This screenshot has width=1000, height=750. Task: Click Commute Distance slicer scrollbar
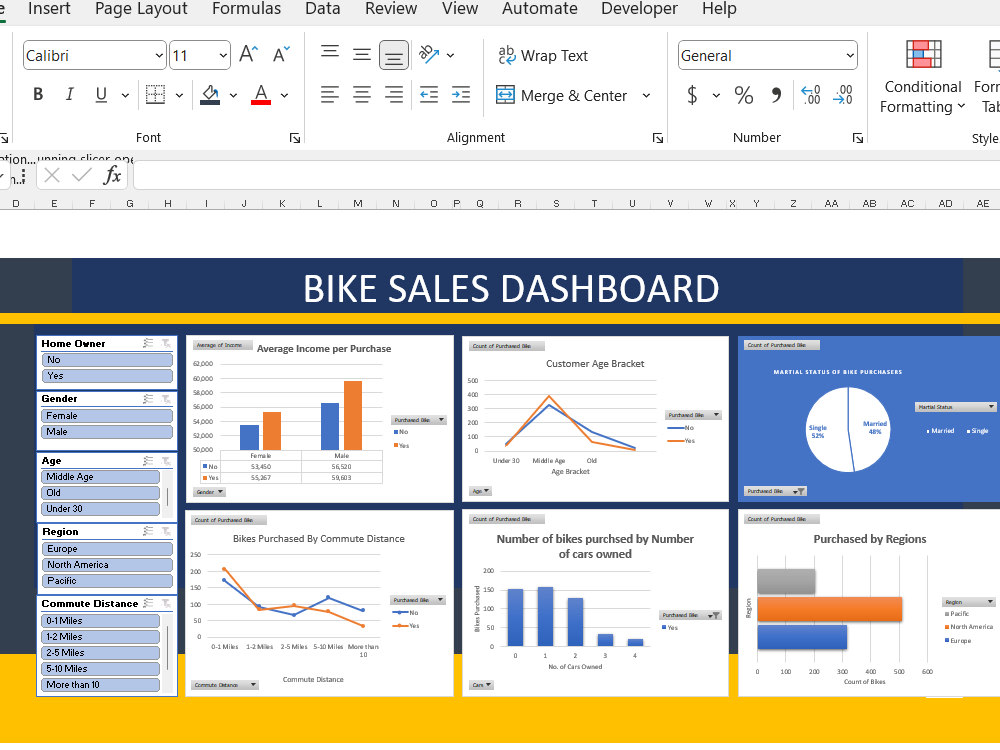tap(168, 647)
